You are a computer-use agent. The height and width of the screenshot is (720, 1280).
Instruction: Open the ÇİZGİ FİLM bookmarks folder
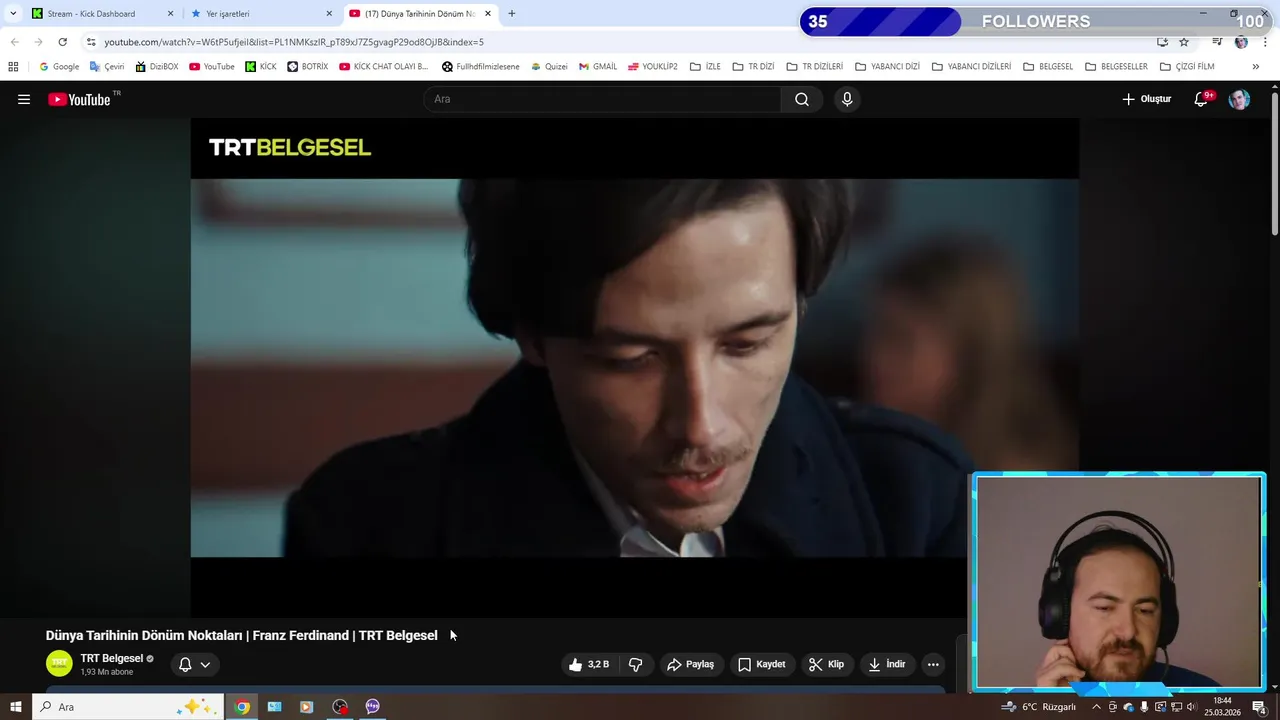[x=1187, y=66]
